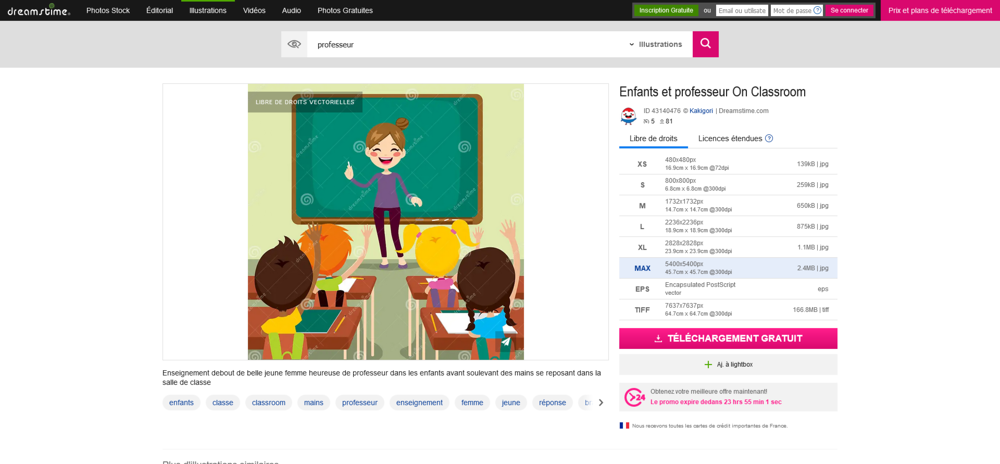
Task: Click the mains tag
Action: tap(314, 402)
